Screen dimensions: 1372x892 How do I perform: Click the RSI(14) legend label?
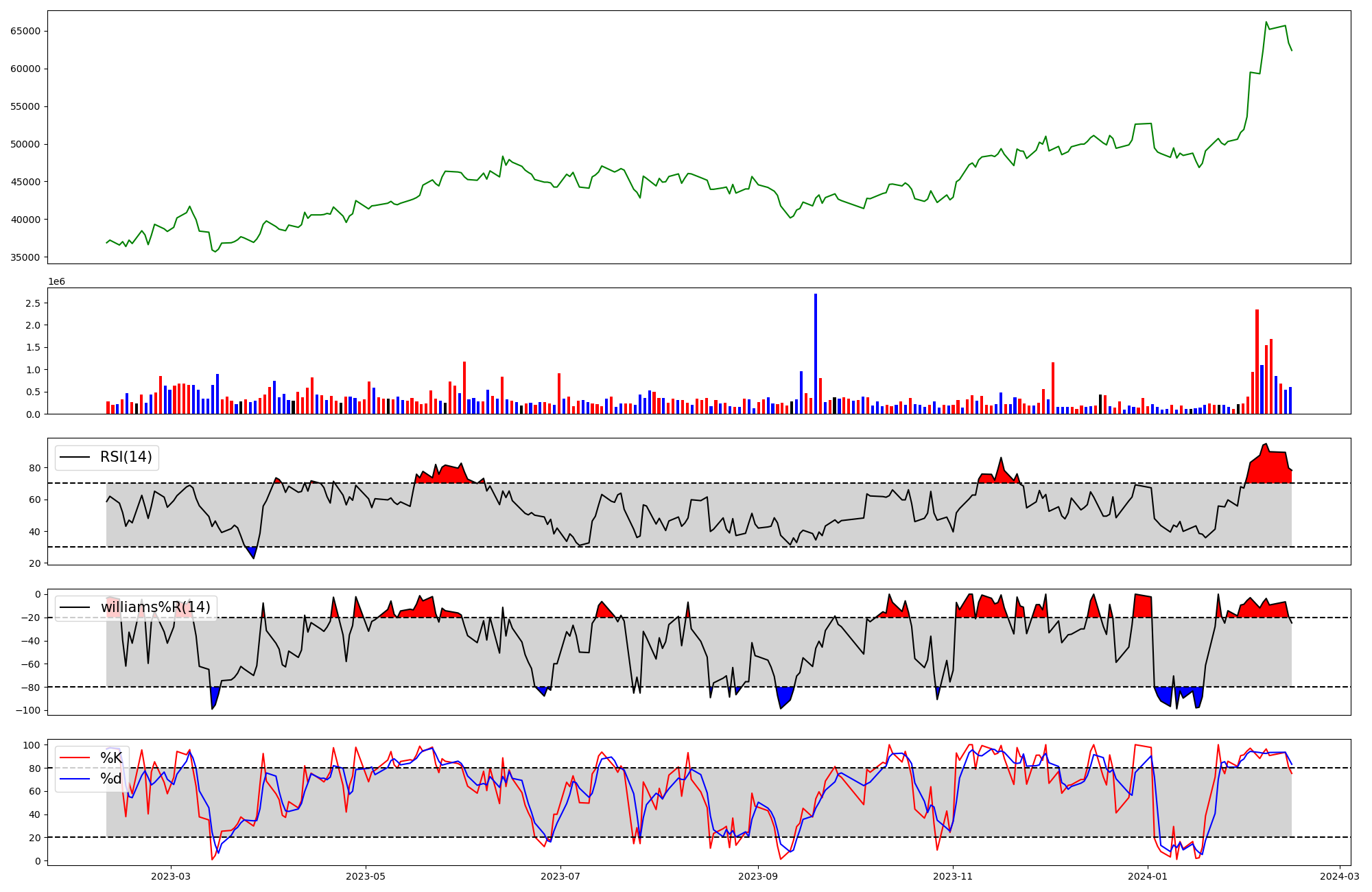click(126, 457)
